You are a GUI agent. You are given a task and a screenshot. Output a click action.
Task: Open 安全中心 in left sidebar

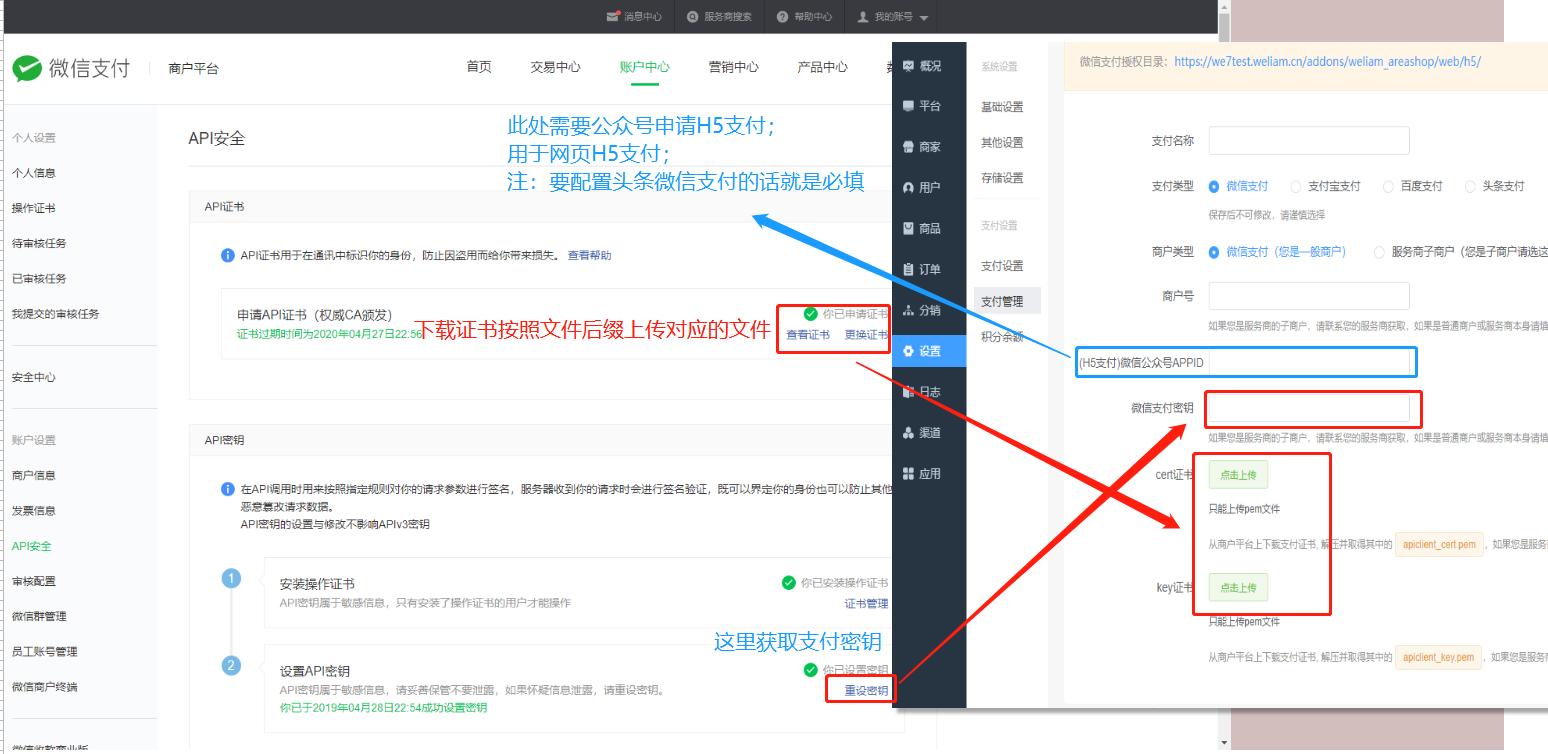click(x=34, y=378)
